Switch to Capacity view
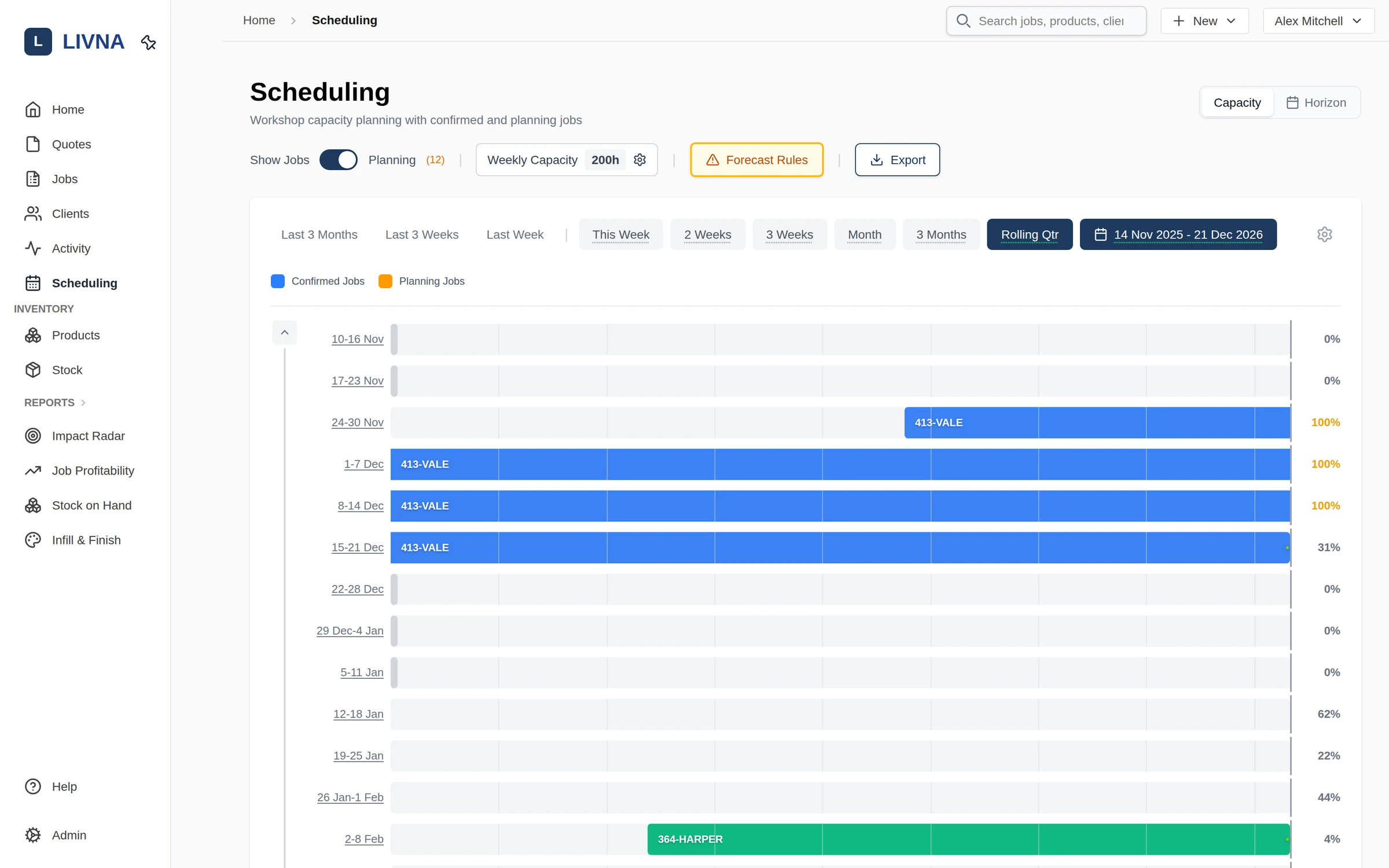The height and width of the screenshot is (868, 1389). click(x=1237, y=102)
